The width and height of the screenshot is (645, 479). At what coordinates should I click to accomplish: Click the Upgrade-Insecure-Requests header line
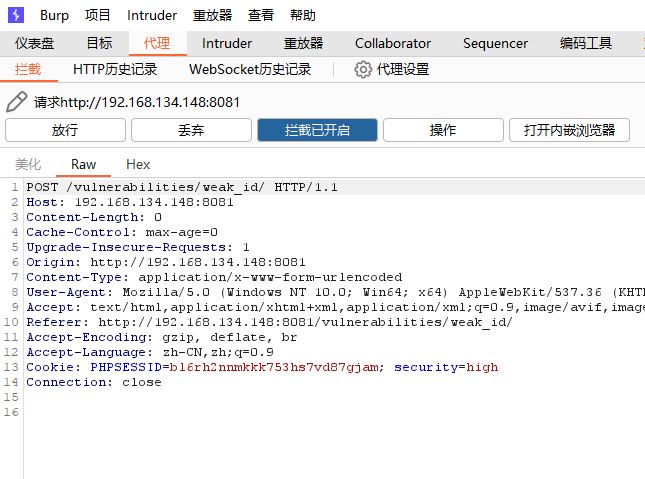click(x=138, y=247)
